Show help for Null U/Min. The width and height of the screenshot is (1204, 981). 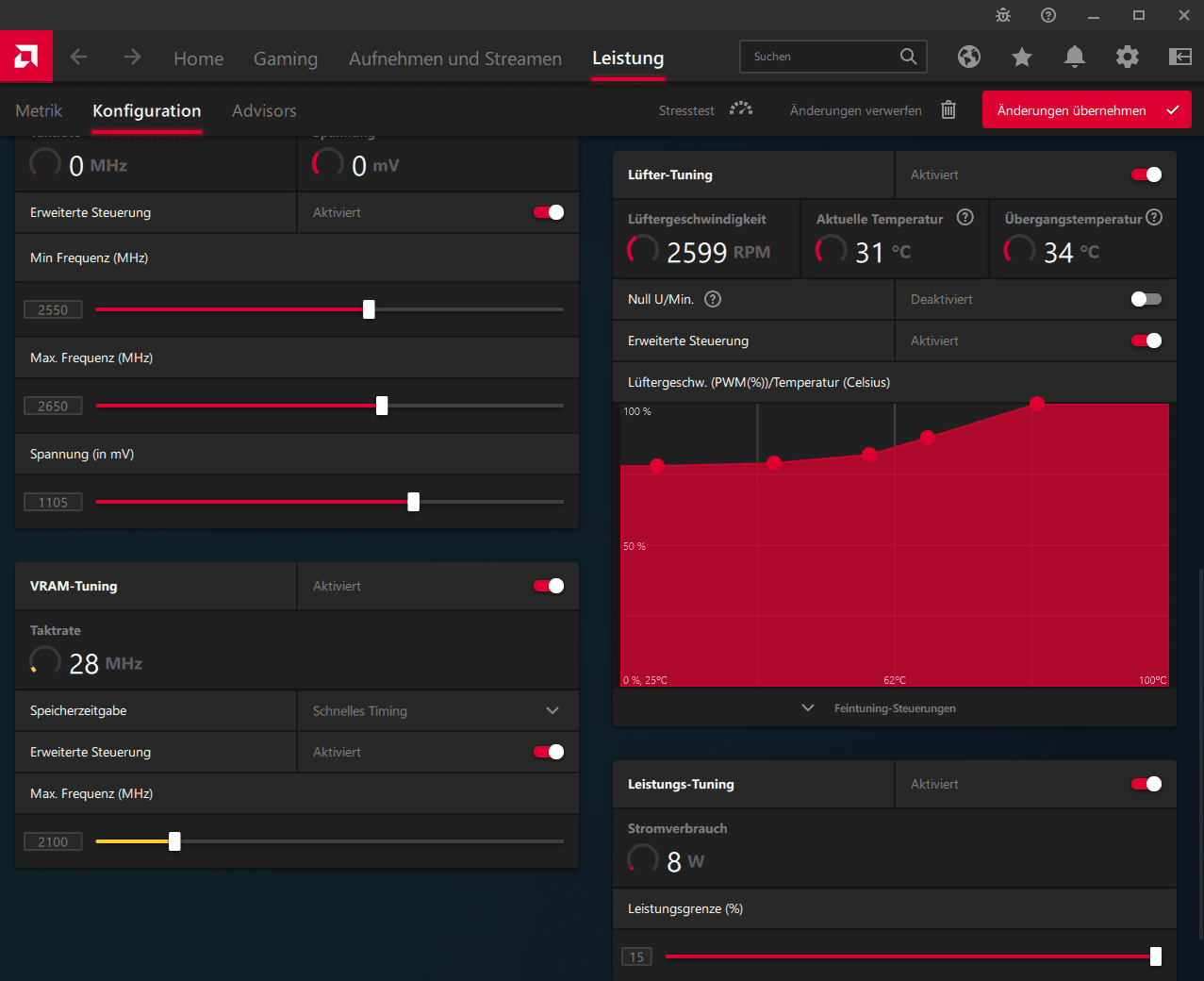click(x=714, y=299)
